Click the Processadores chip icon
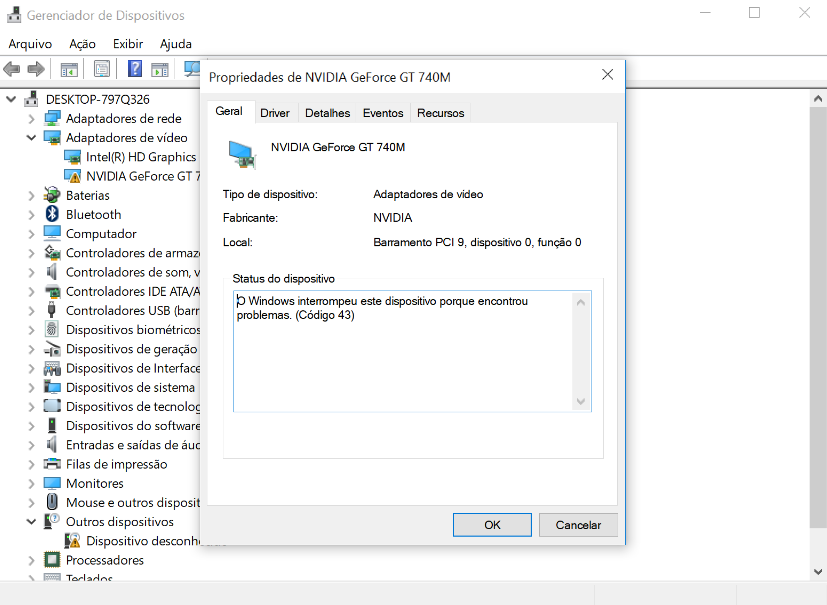 52,560
